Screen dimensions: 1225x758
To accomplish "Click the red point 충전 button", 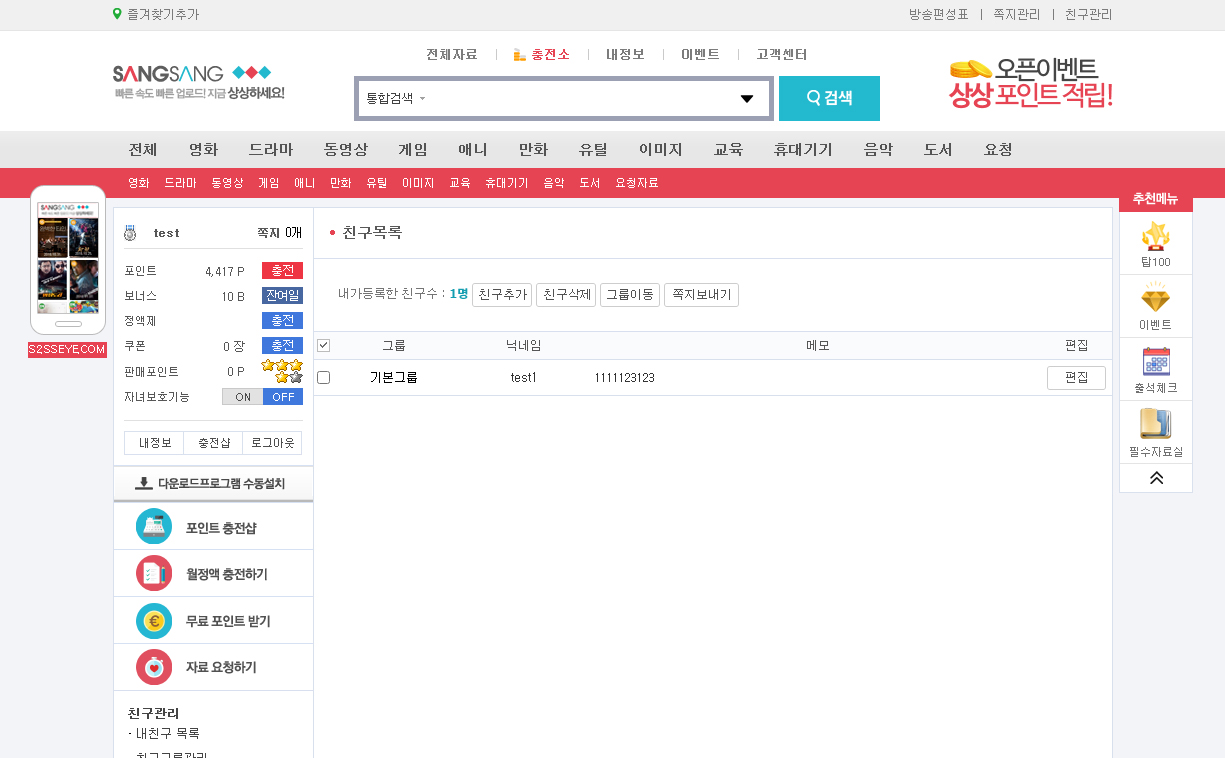I will tap(282, 271).
